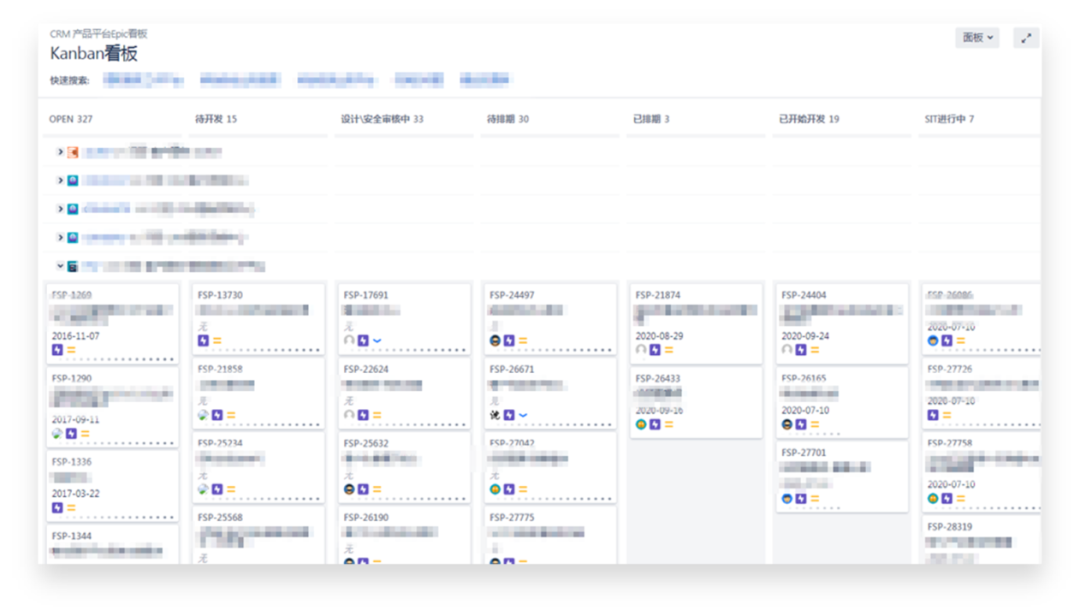Open issue FSP-27726

(951, 369)
